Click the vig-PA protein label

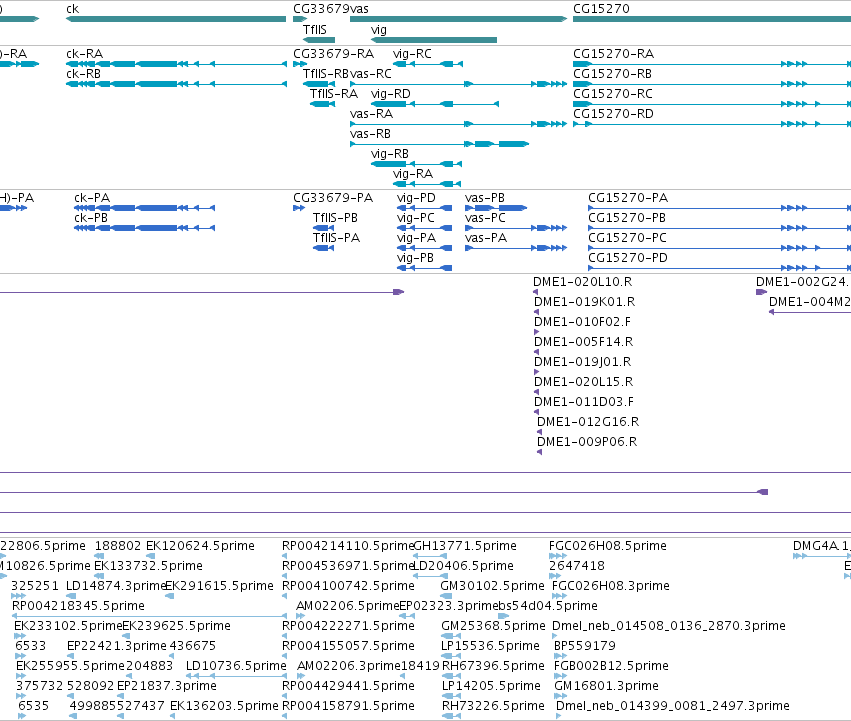click(x=416, y=238)
